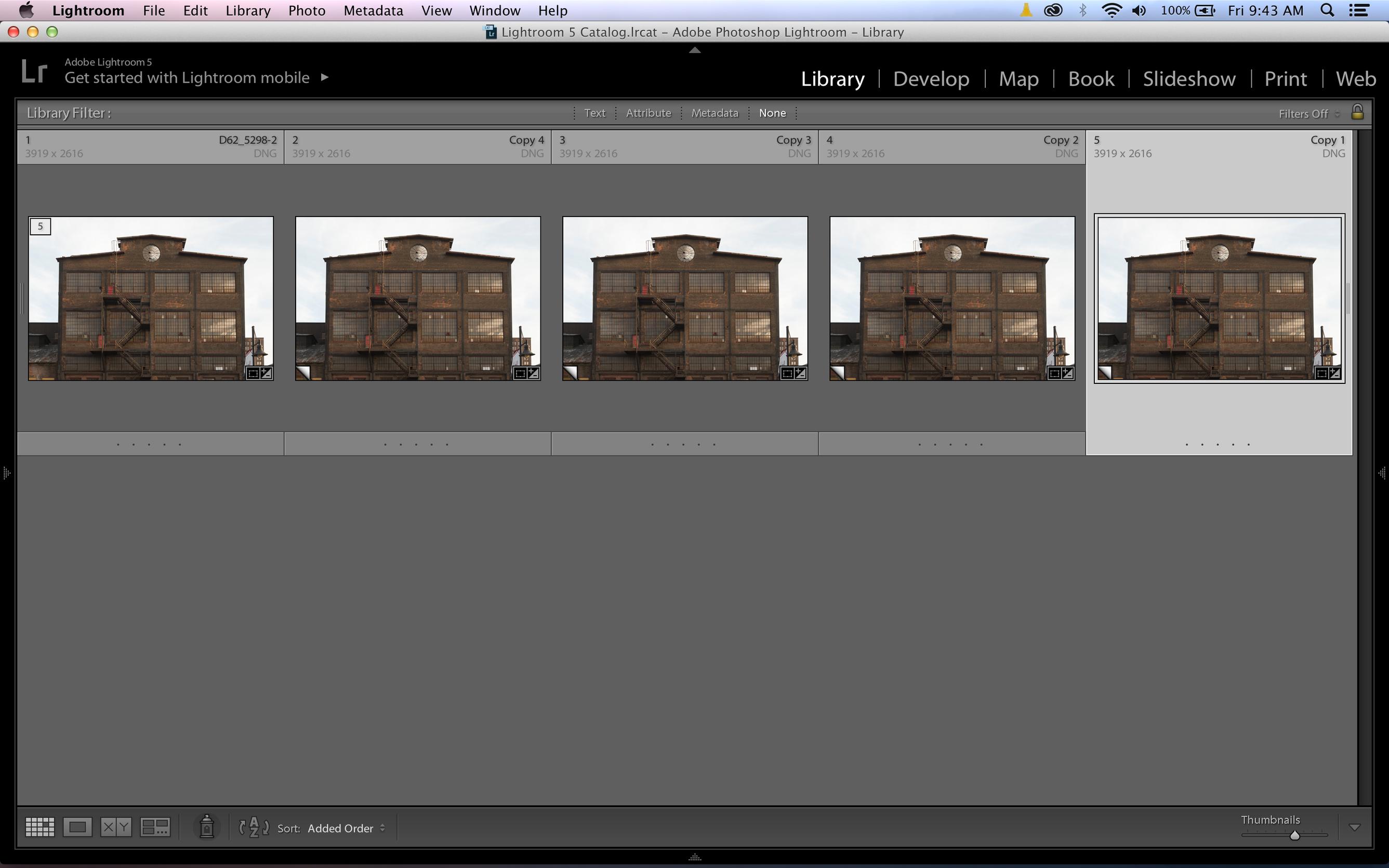Switch to Grid view
The width and height of the screenshot is (1389, 868).
39,827
